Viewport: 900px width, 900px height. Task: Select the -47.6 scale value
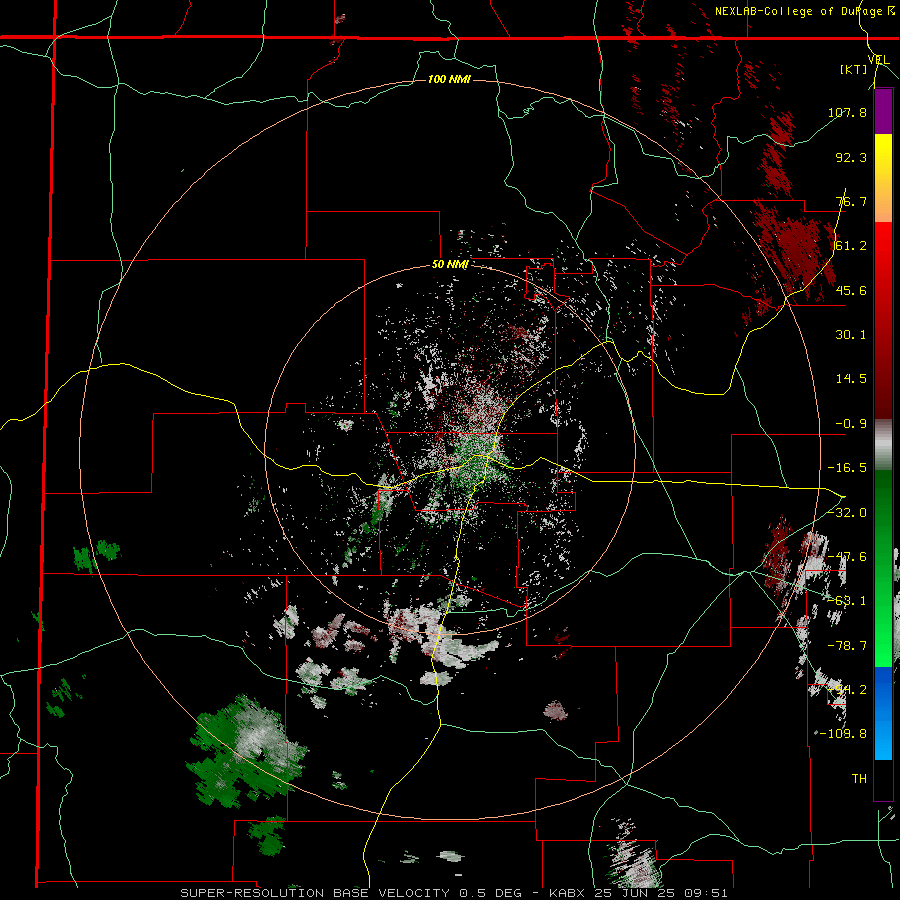847,557
